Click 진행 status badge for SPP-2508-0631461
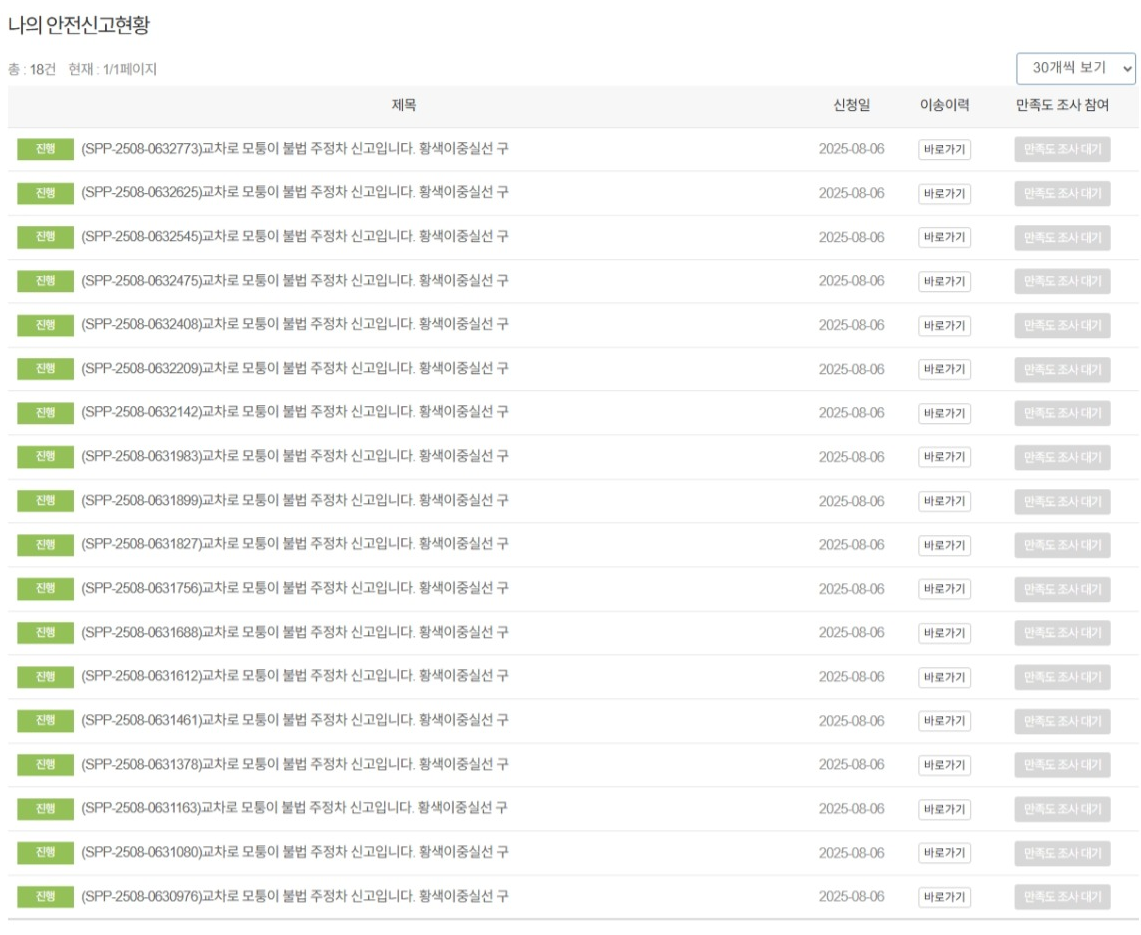 (x=45, y=721)
